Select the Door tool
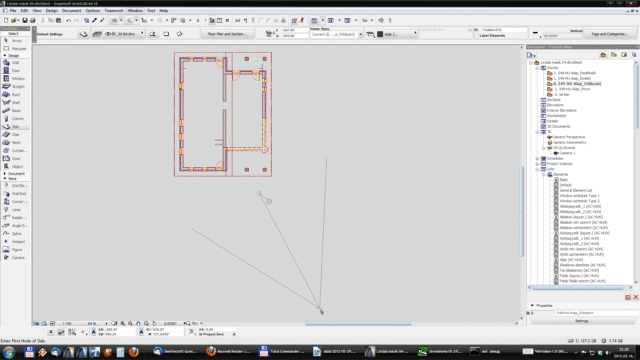 [x=15, y=71]
